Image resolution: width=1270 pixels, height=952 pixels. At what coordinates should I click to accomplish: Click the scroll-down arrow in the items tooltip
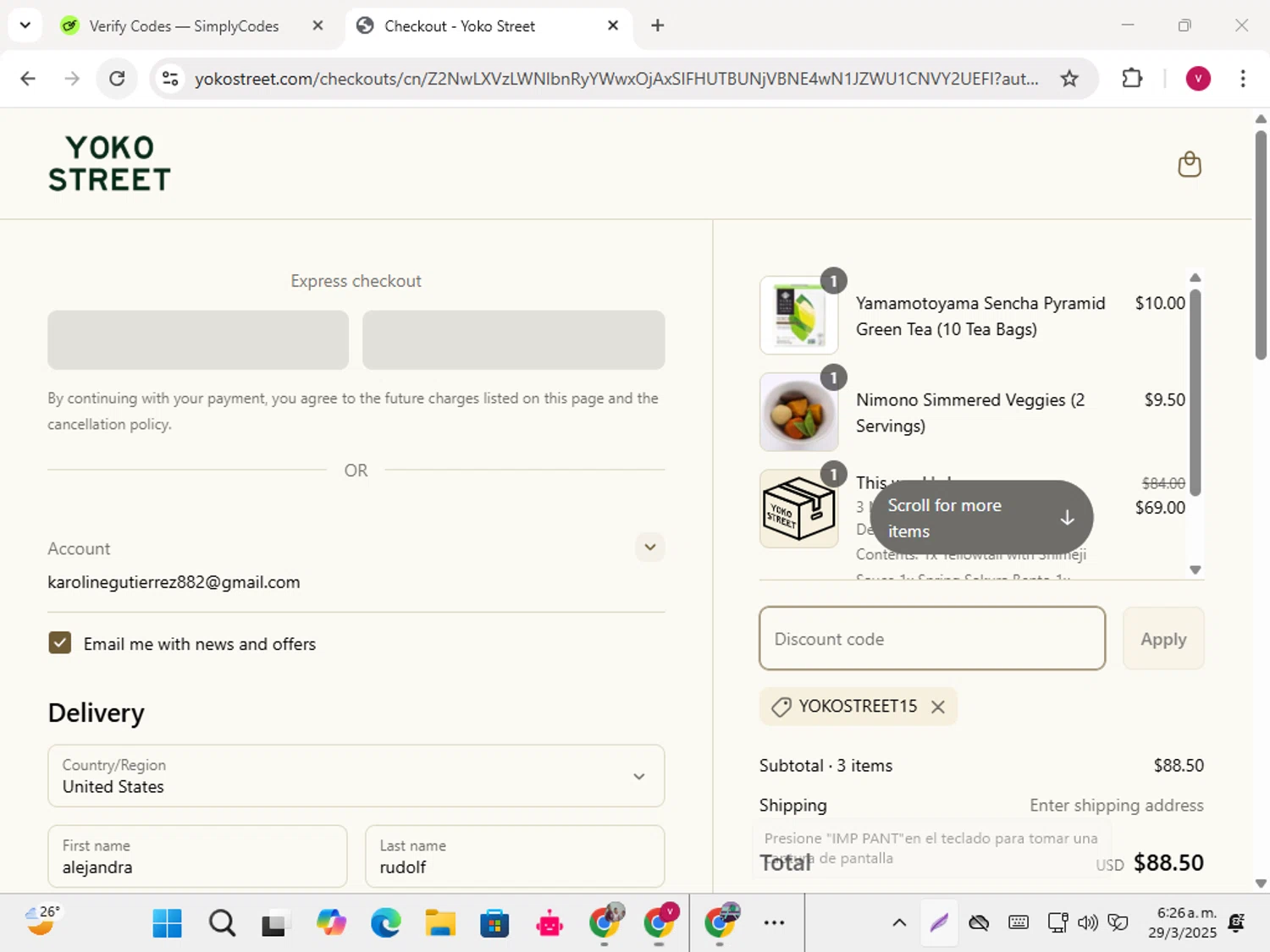(x=1067, y=518)
